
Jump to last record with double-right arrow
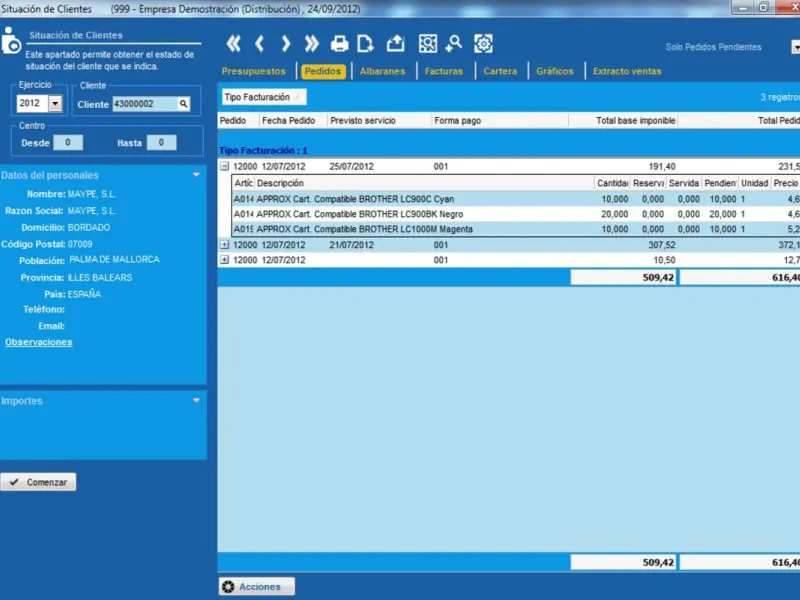coord(311,44)
